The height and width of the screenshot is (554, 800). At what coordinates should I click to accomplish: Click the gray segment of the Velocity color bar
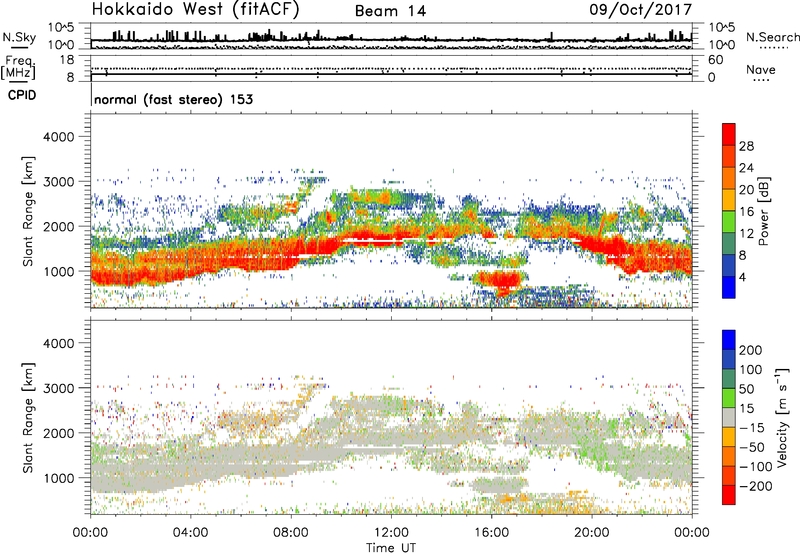729,417
